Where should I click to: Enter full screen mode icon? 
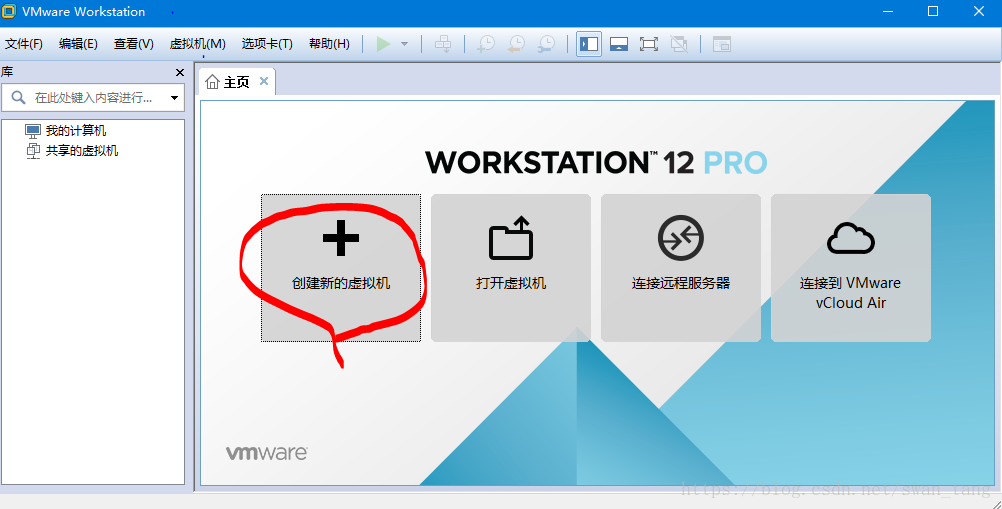649,44
